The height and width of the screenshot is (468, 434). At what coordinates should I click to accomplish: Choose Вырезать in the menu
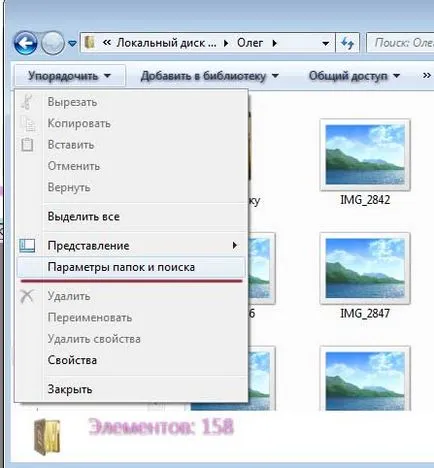pos(132,102)
